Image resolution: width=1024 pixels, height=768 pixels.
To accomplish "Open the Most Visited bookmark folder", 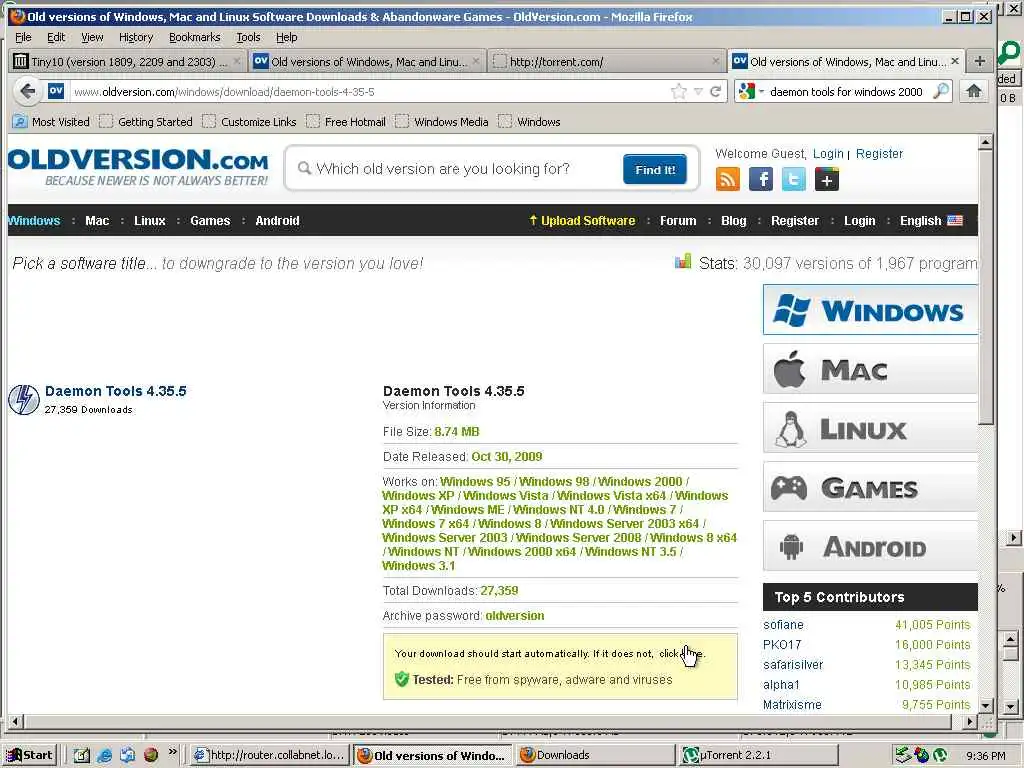I will click(x=51, y=121).
